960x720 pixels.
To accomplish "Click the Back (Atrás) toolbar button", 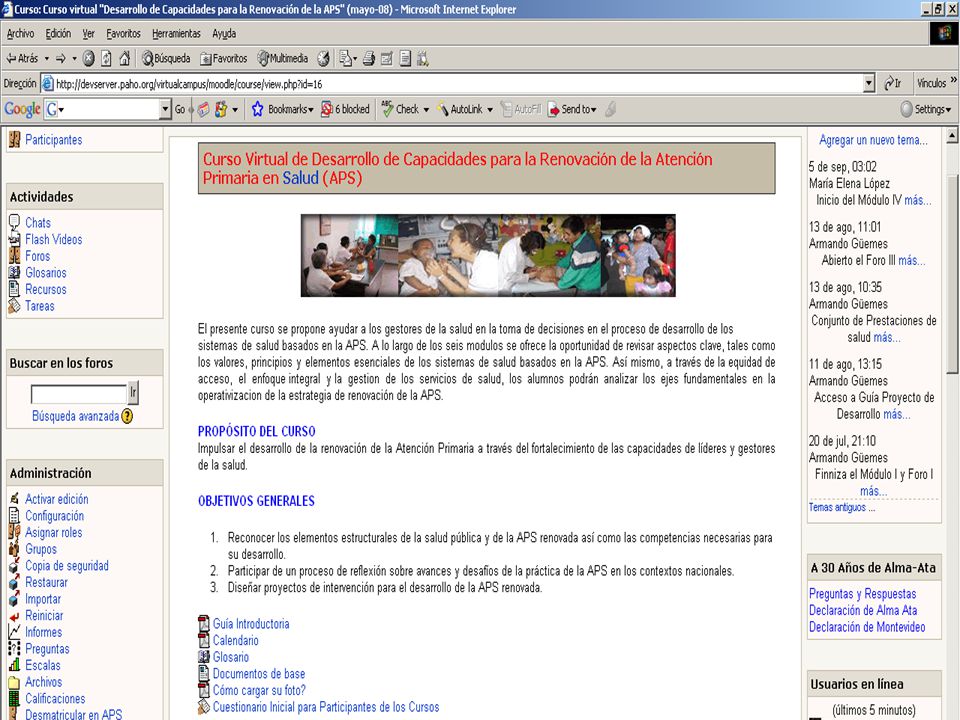I will coord(22,59).
